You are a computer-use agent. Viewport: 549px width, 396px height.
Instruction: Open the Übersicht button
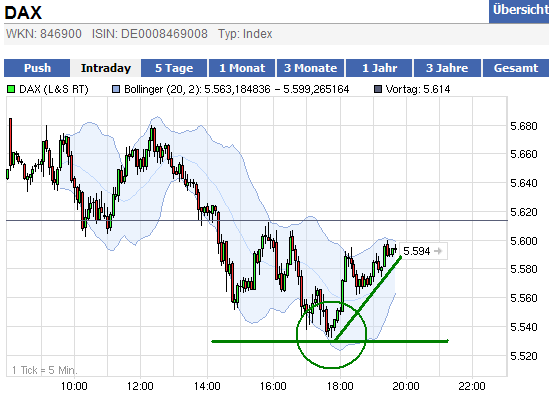coord(519,11)
